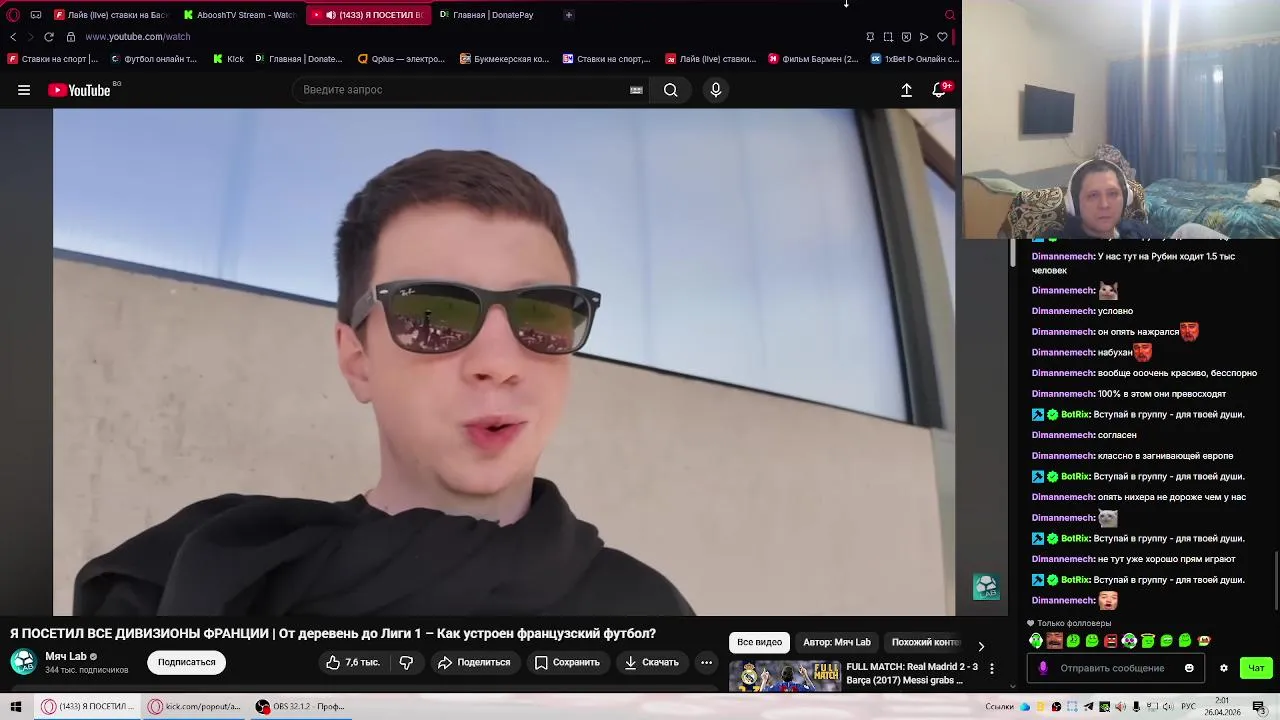The width and height of the screenshot is (1280, 720).
Task: Go back with the browser back arrow
Action: (13, 37)
